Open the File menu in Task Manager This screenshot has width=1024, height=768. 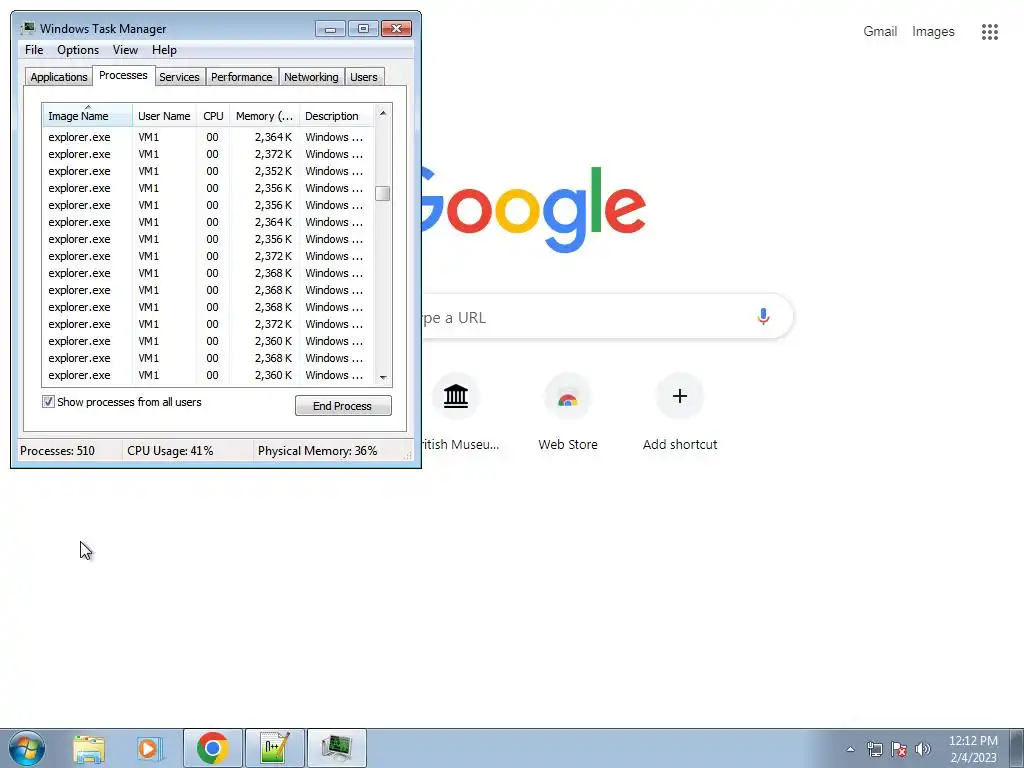[34, 50]
